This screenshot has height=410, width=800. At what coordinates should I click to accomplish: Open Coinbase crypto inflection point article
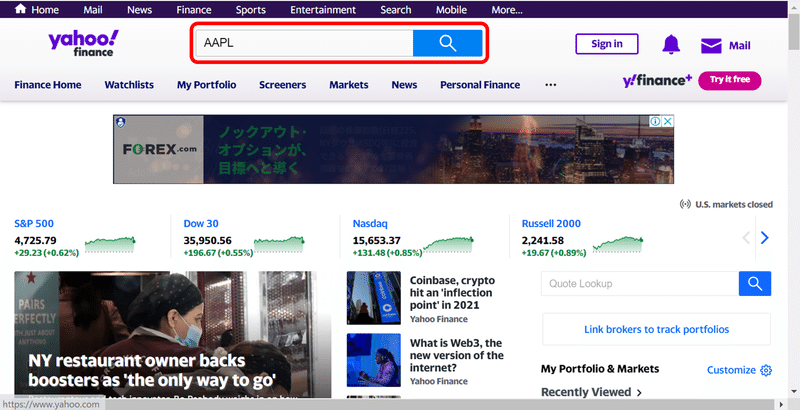pyautogui.click(x=452, y=293)
